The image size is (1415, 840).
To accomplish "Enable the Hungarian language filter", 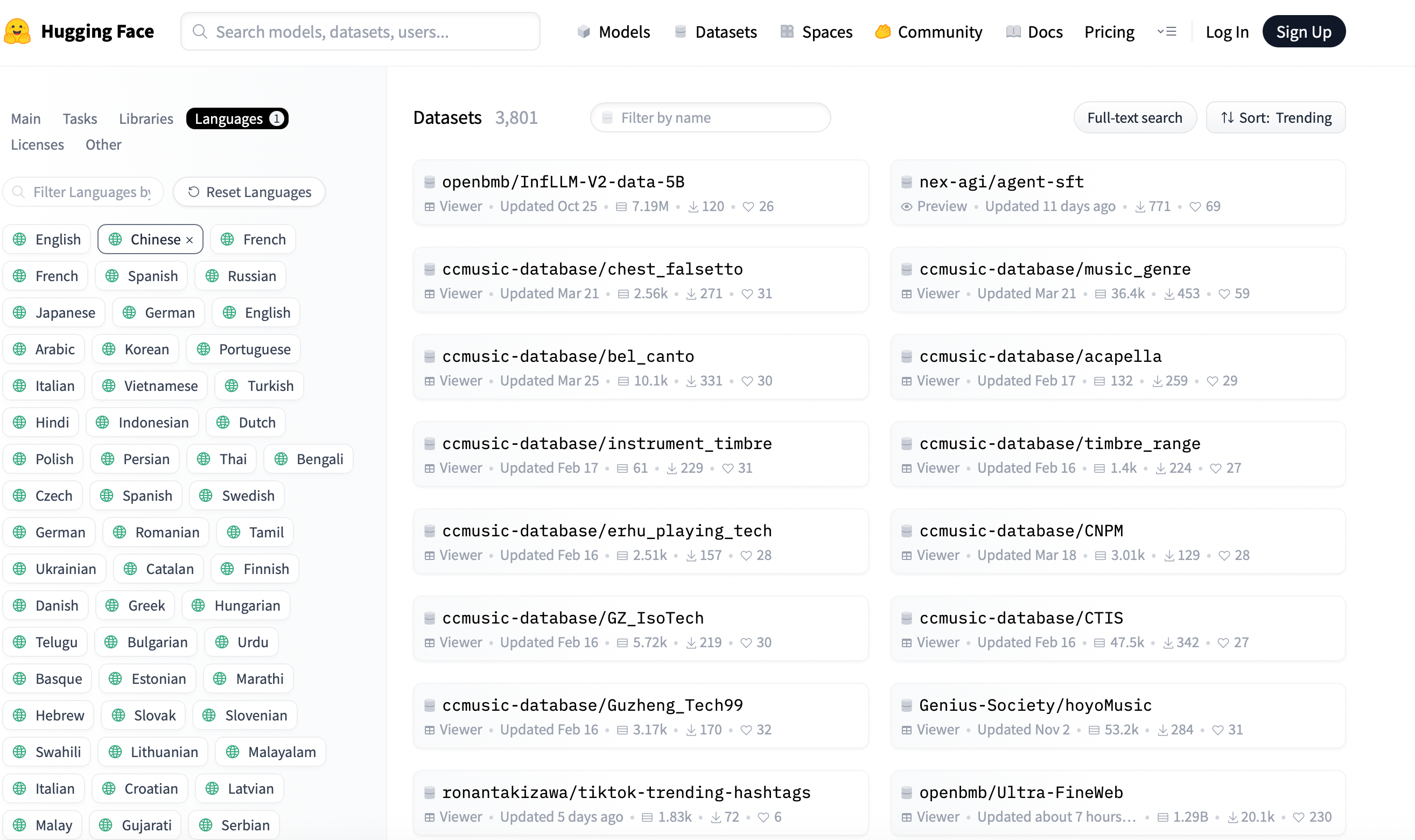I will [236, 606].
